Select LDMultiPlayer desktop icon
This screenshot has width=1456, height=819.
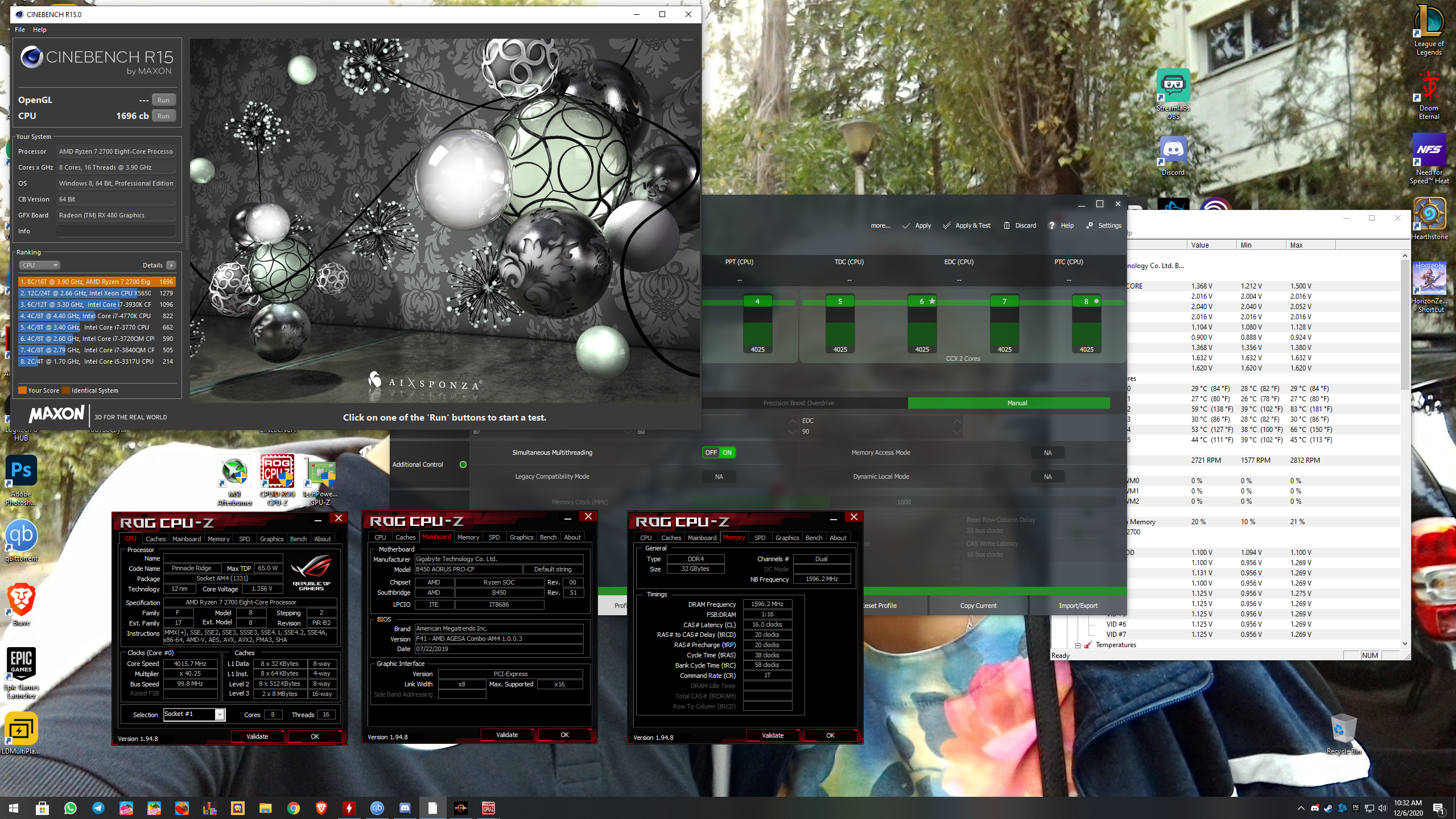coord(21,733)
